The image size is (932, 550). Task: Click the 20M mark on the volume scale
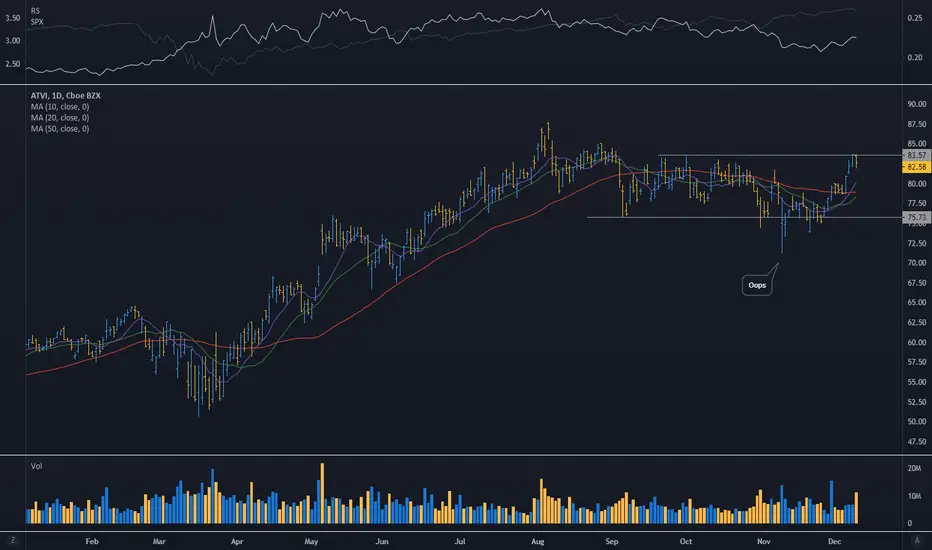[x=914, y=469]
